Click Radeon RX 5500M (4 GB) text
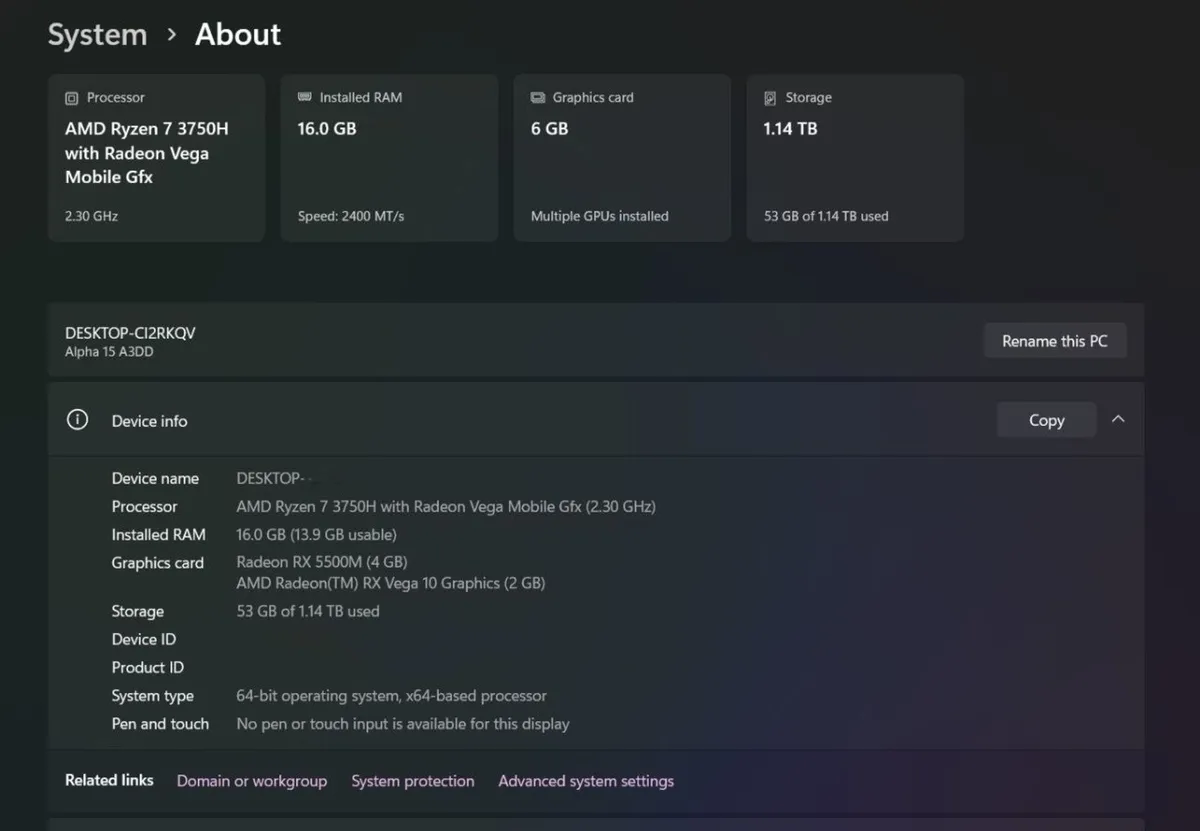 322,562
